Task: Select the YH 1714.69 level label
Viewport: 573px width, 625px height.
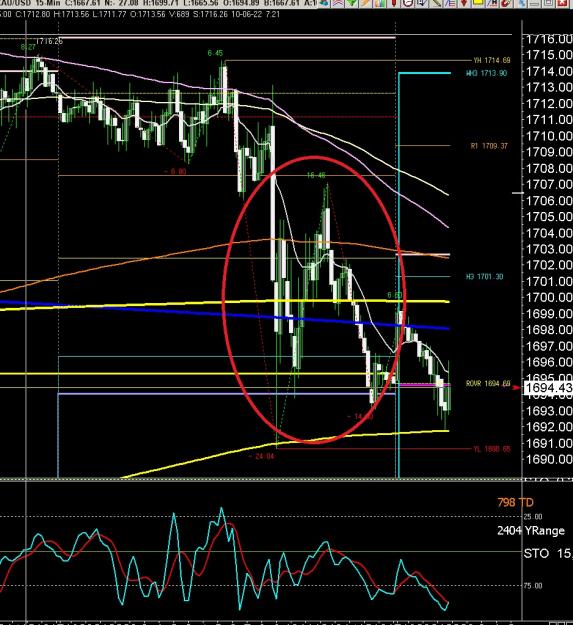Action: 492,60
